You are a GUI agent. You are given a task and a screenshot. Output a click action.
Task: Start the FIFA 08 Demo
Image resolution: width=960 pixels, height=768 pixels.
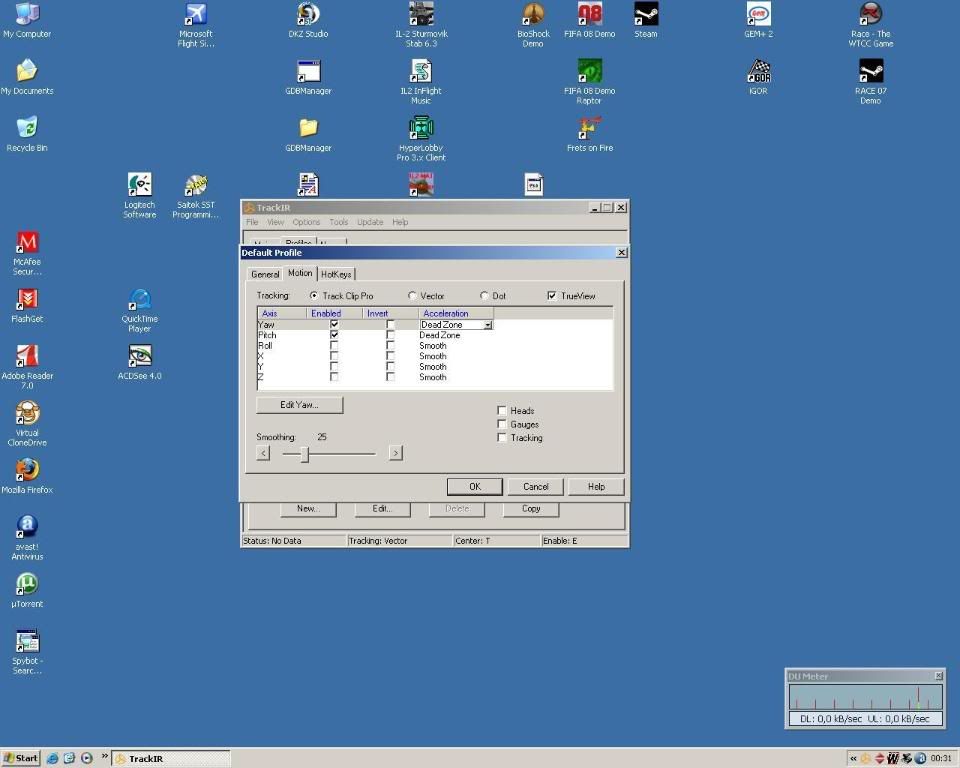[589, 18]
